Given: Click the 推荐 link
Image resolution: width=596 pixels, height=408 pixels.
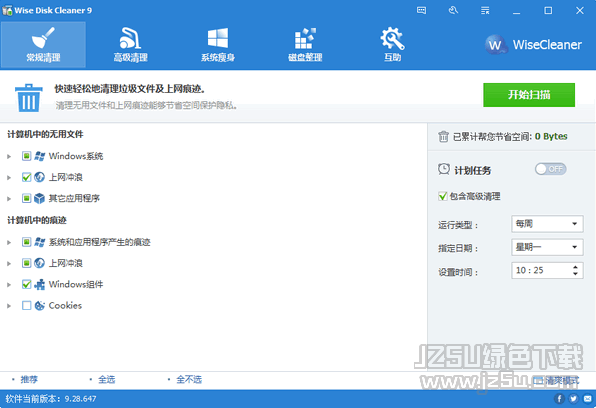Looking at the screenshot, I should coord(29,379).
